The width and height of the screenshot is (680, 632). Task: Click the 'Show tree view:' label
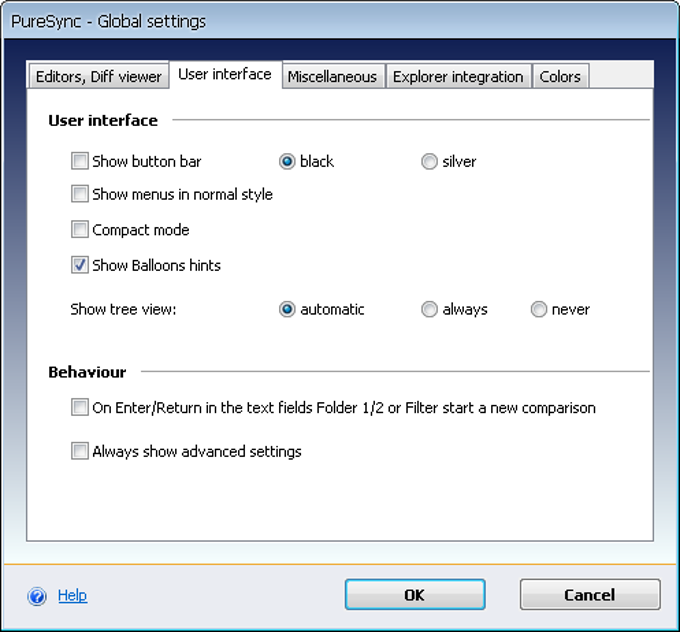coord(123,309)
